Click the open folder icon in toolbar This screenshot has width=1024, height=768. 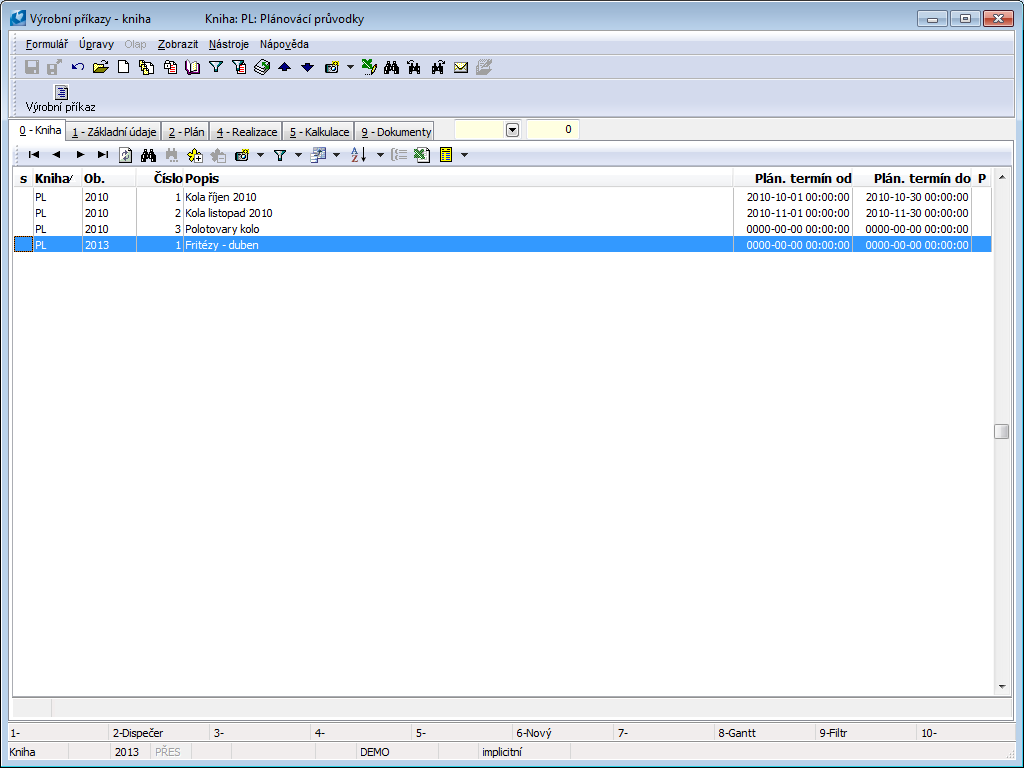(100, 67)
